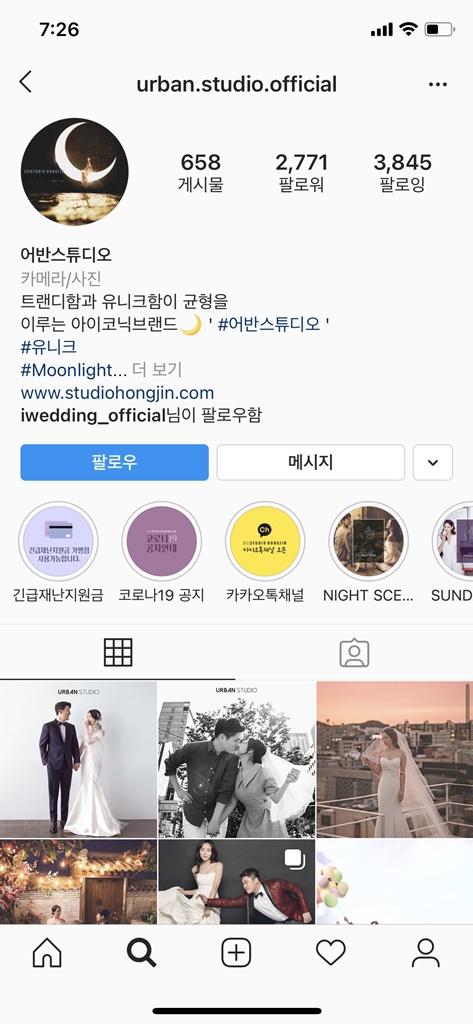This screenshot has width=473, height=1024.
Task: Switch to the tagged photos tab
Action: 354,652
